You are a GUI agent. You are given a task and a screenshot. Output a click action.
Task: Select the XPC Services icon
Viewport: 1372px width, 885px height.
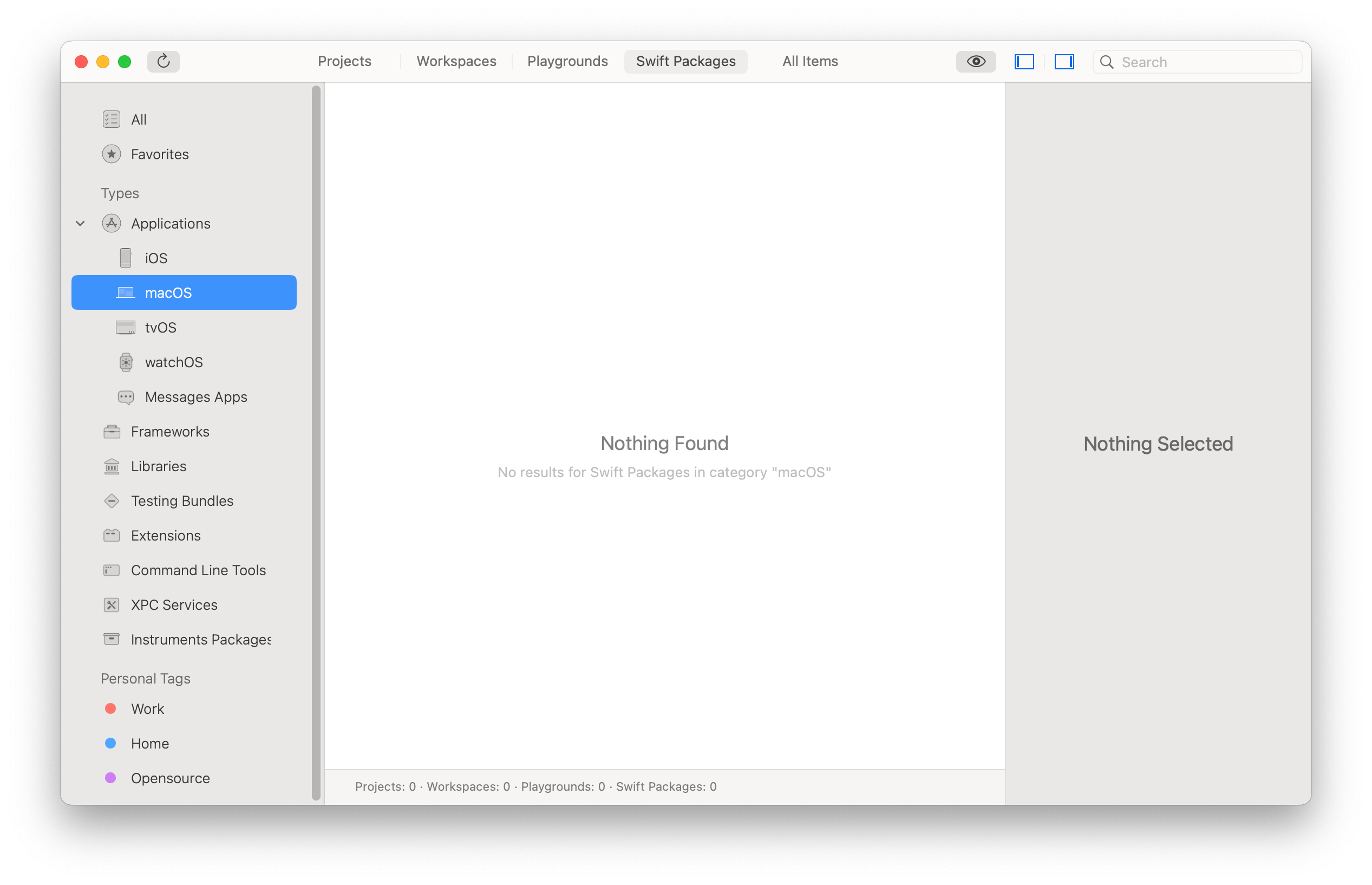[x=112, y=605]
